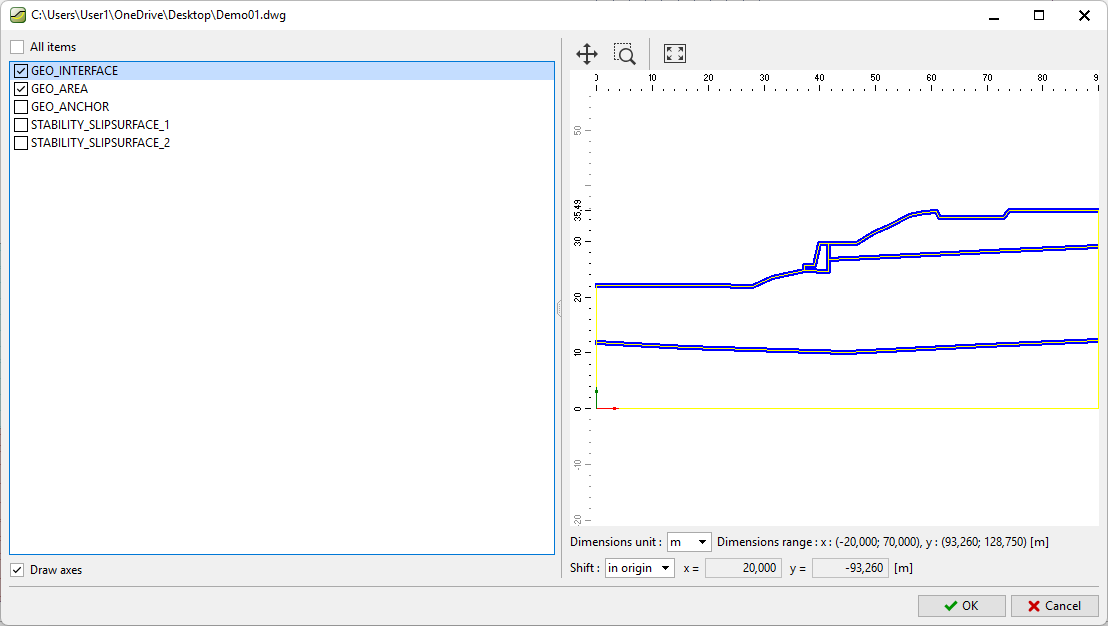Click the Fit to extents icon

[x=675, y=54]
